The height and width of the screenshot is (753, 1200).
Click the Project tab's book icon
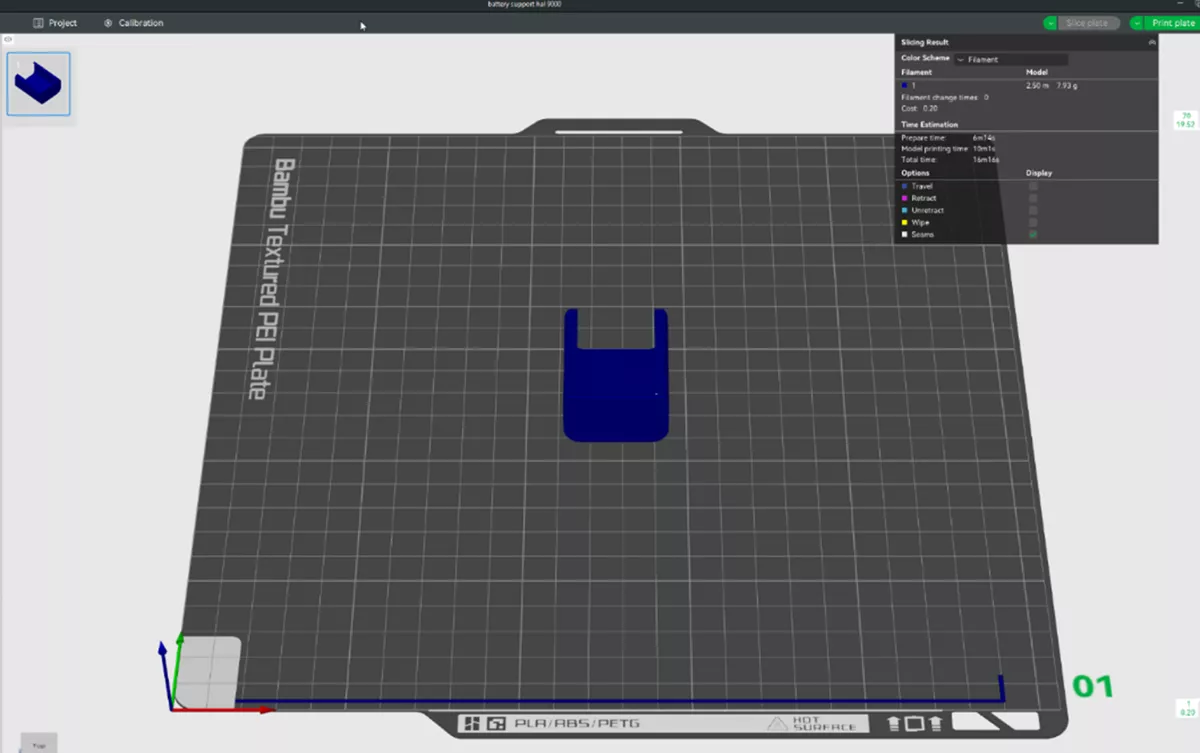[x=38, y=23]
